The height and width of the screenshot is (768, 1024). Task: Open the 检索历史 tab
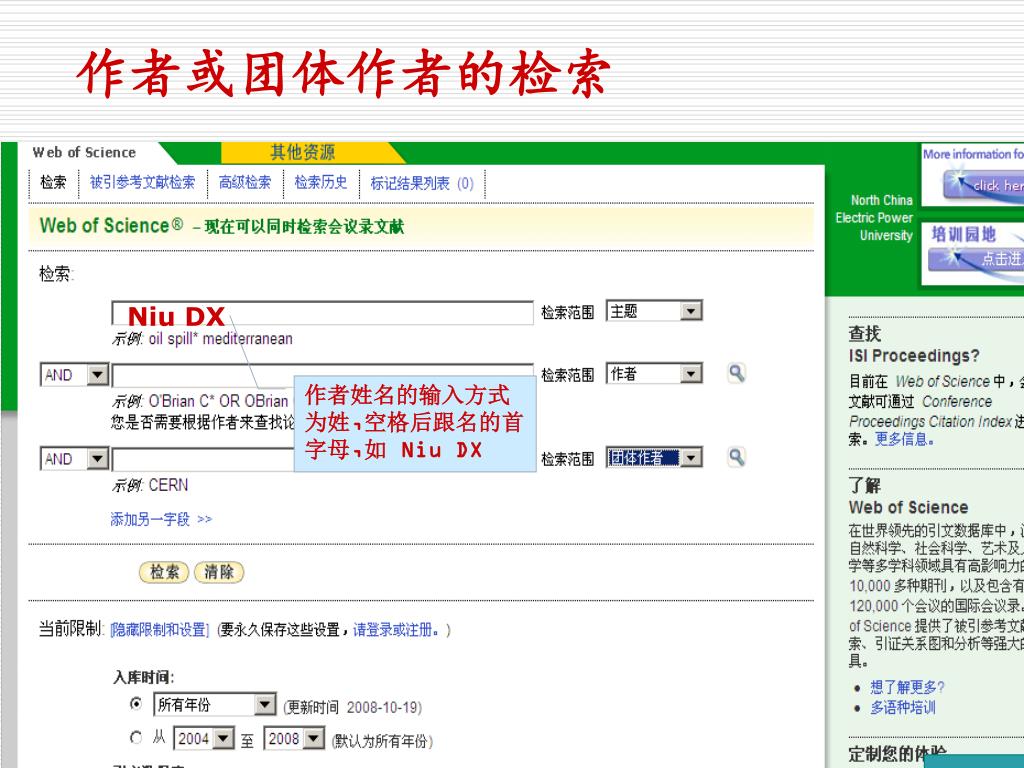(321, 182)
